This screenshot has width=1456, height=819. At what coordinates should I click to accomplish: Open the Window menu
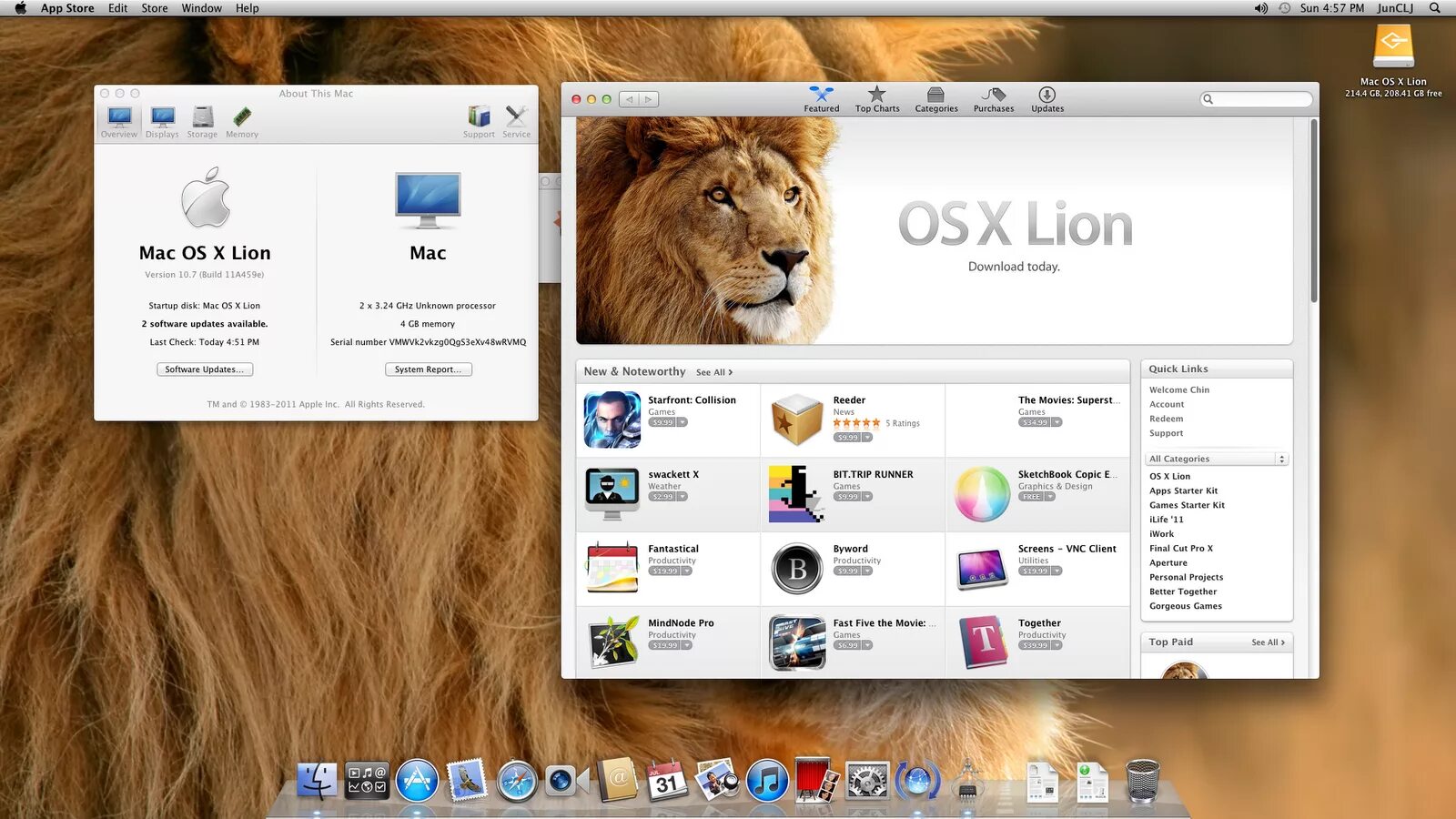click(x=201, y=8)
